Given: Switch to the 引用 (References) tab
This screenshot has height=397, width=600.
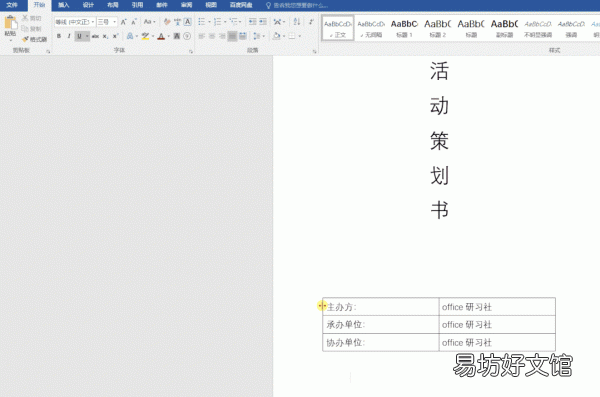Looking at the screenshot, I should click(137, 5).
